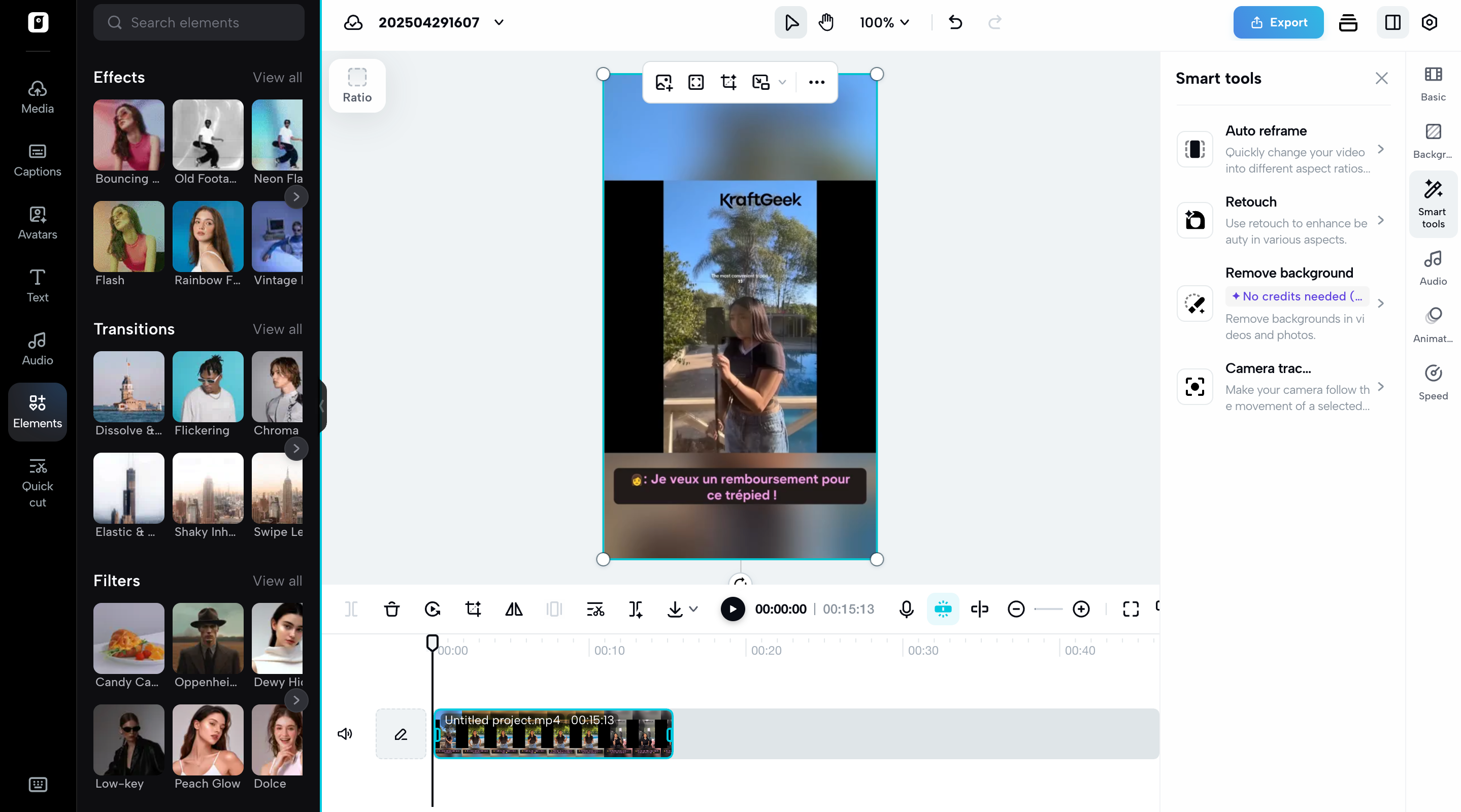Enter fullscreen preview mode
This screenshot has height=812, width=1461.
click(1131, 609)
